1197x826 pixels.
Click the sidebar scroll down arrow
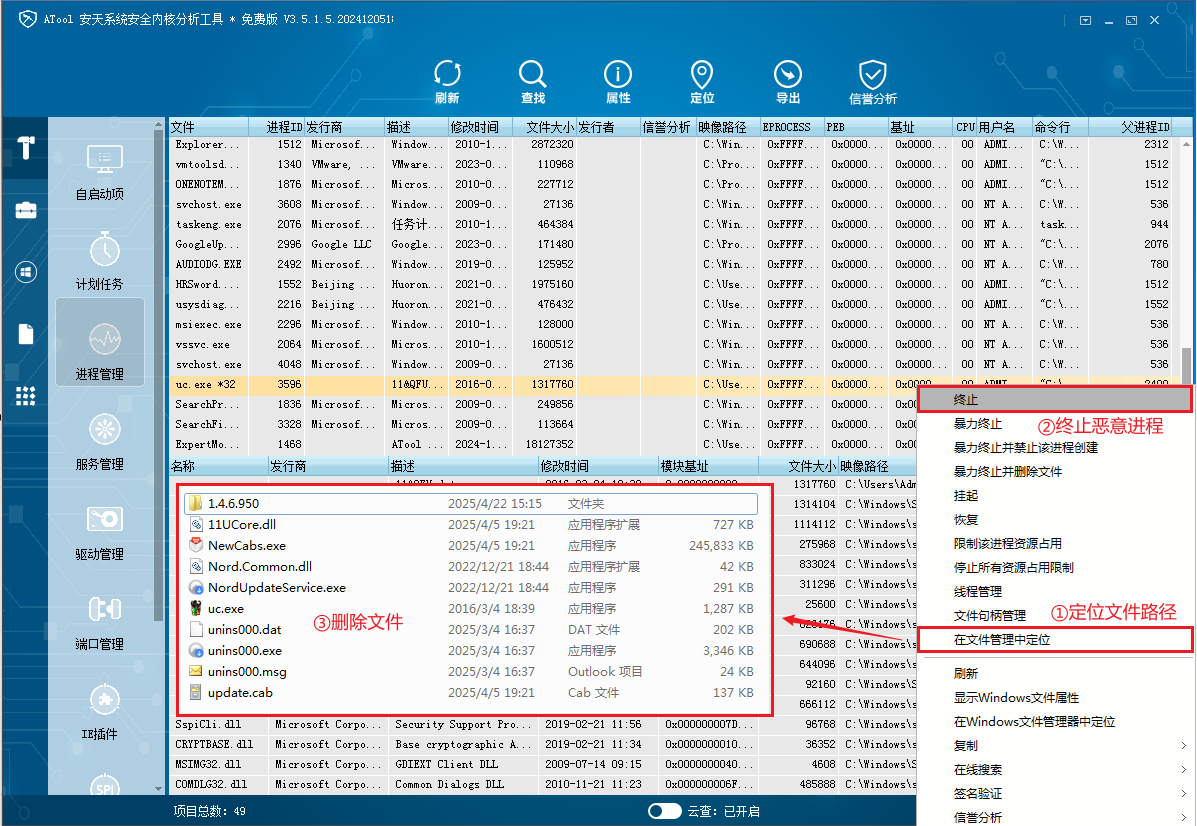pos(159,789)
